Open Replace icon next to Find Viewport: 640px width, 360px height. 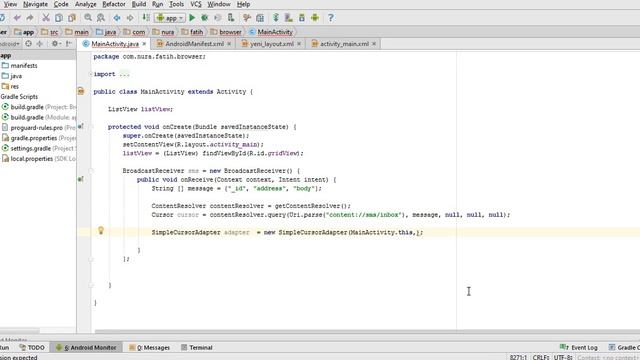[101, 18]
